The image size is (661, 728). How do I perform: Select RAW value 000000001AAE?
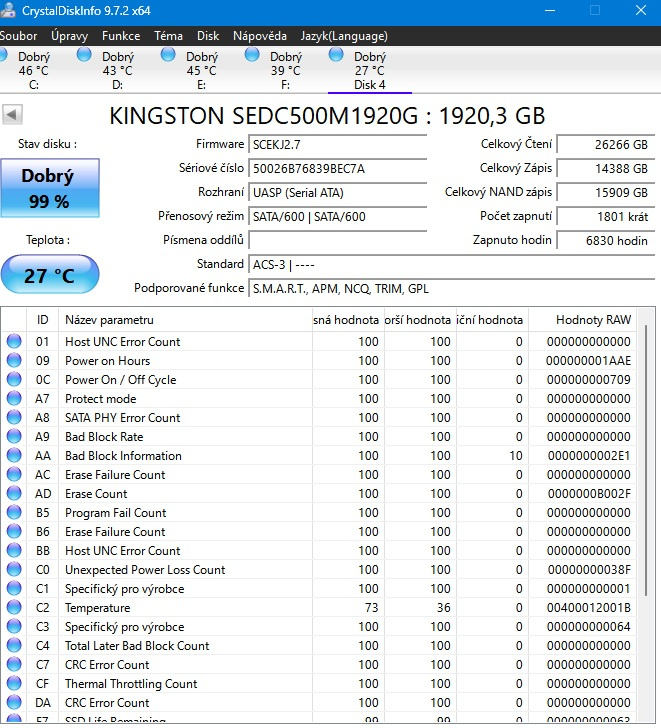tap(588, 361)
